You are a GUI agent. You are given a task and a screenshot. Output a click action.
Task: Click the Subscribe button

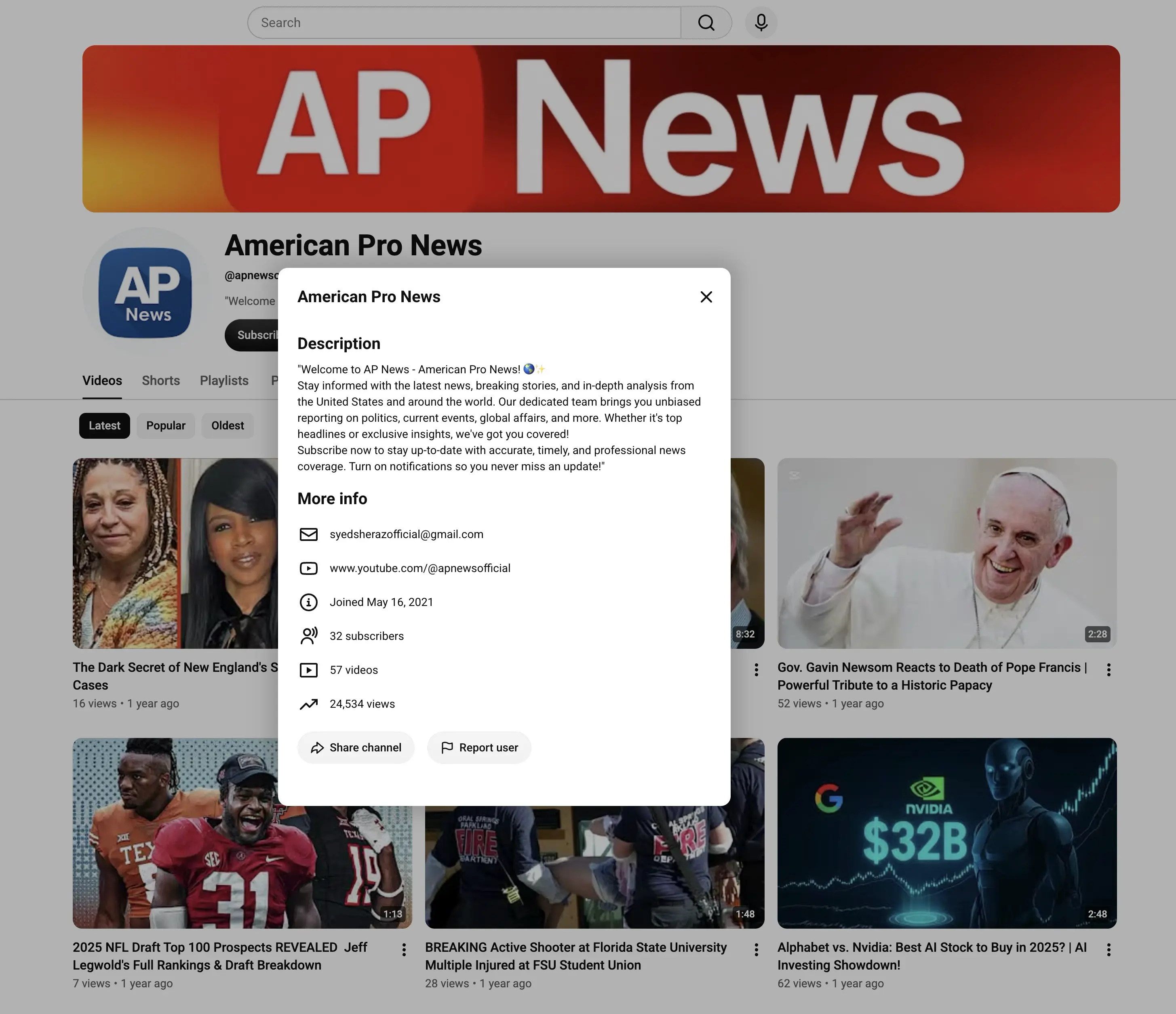point(251,335)
